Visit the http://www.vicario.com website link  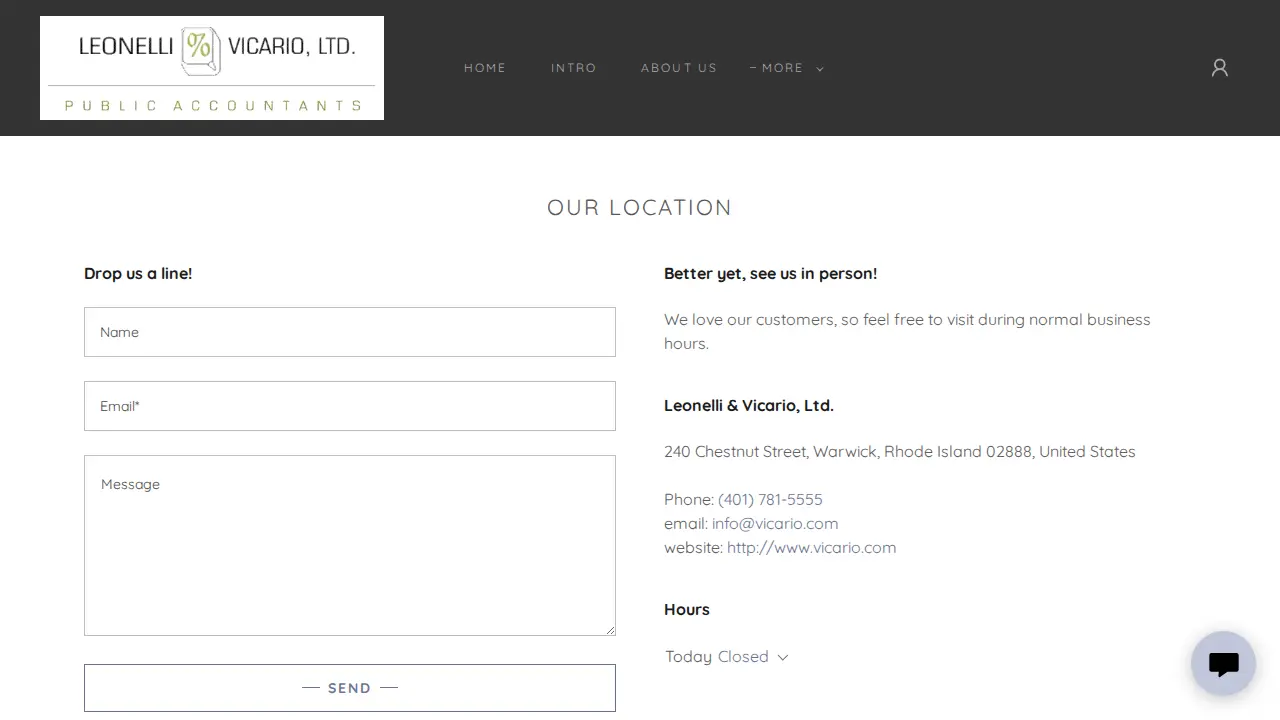click(811, 547)
